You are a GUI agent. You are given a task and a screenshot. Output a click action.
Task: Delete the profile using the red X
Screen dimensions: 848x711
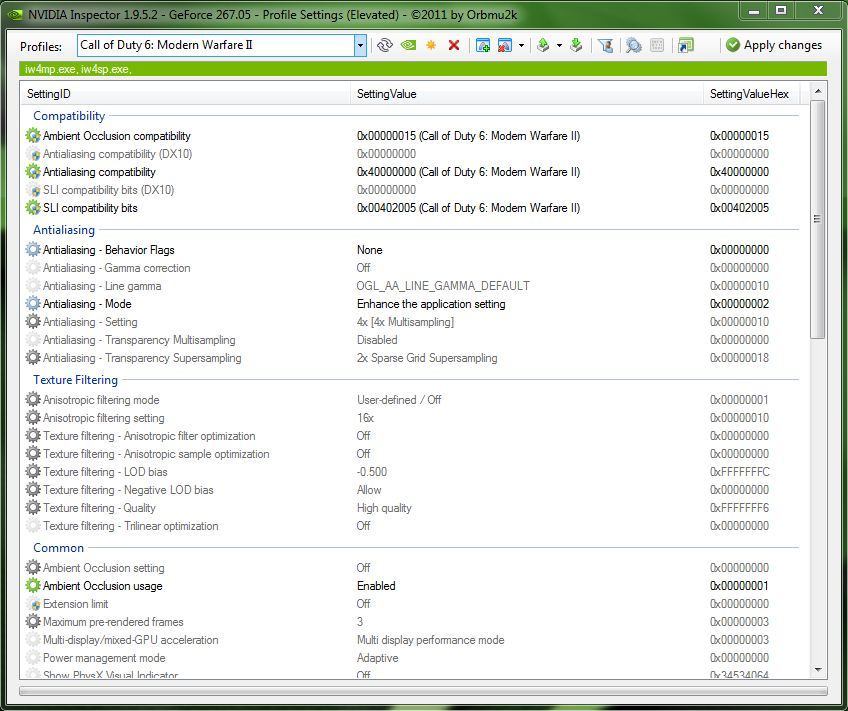[454, 45]
